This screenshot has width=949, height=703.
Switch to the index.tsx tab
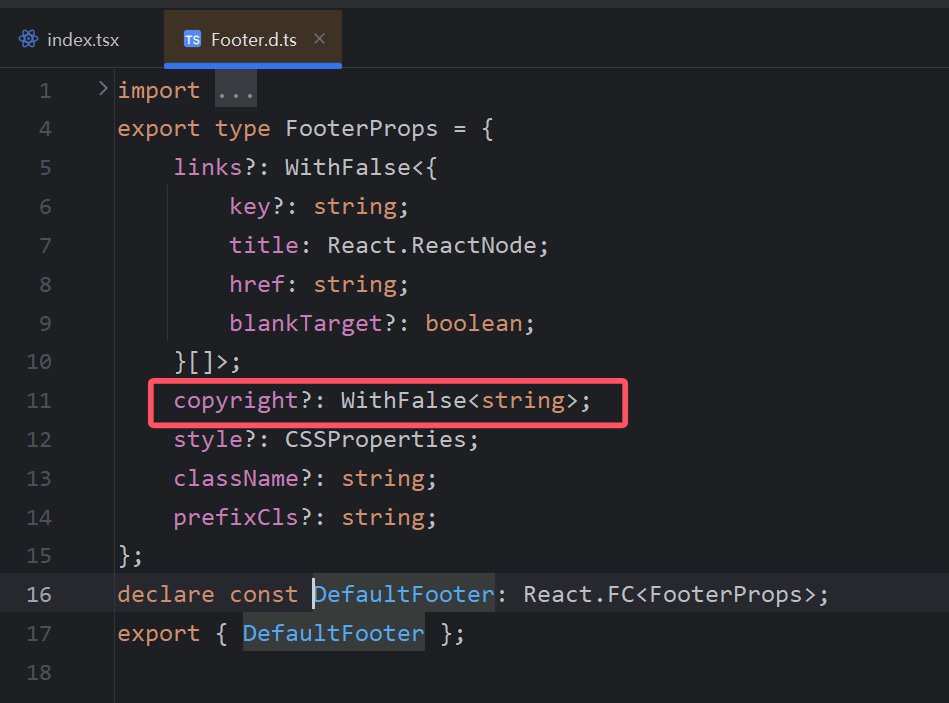point(69,39)
